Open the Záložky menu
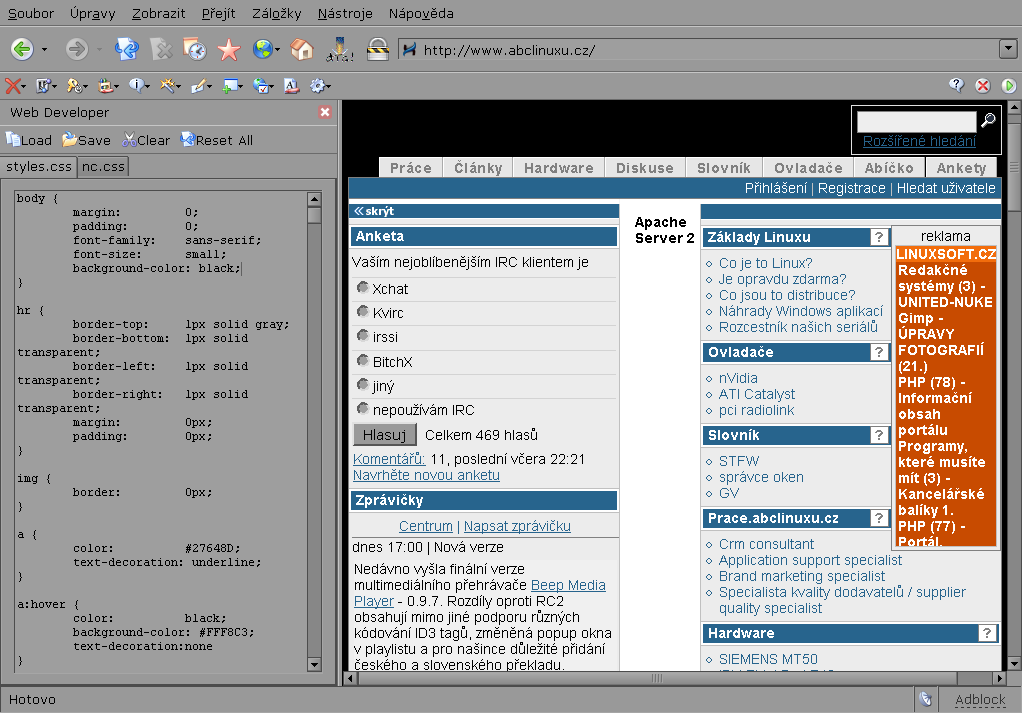 [277, 14]
